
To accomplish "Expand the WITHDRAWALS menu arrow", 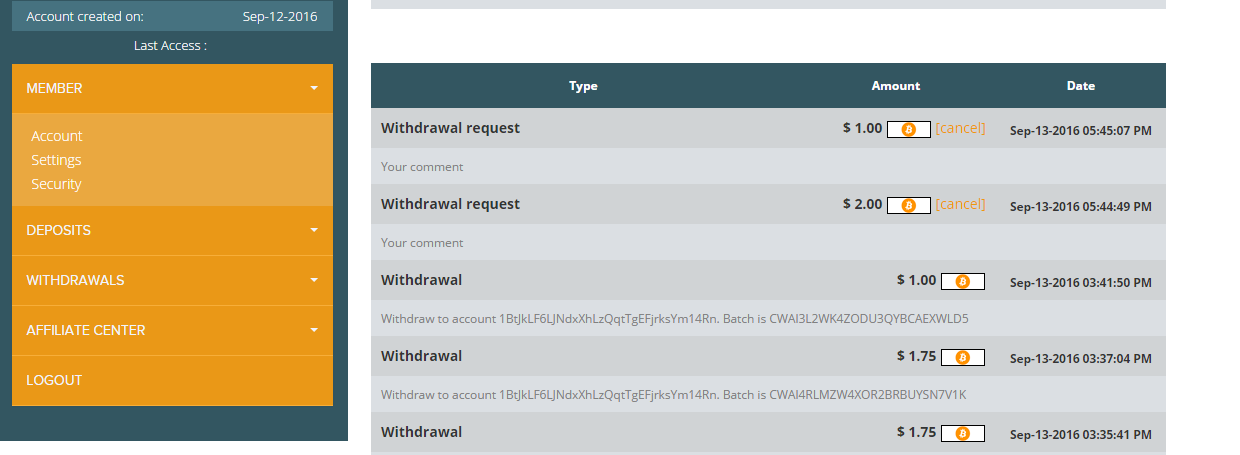I will pos(314,280).
